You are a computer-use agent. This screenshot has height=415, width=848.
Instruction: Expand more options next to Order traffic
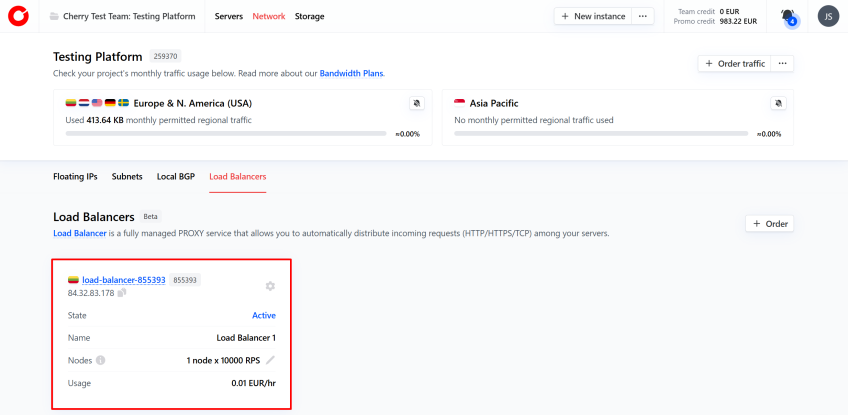coord(783,63)
